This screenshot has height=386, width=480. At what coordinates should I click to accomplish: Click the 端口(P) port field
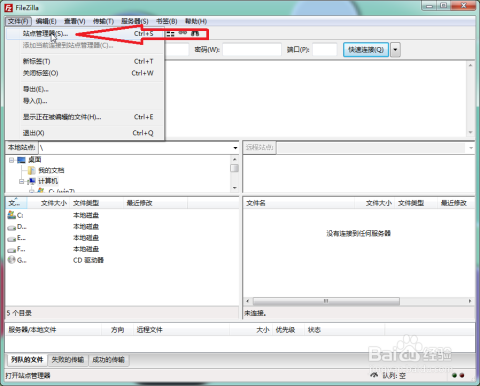tap(325, 50)
